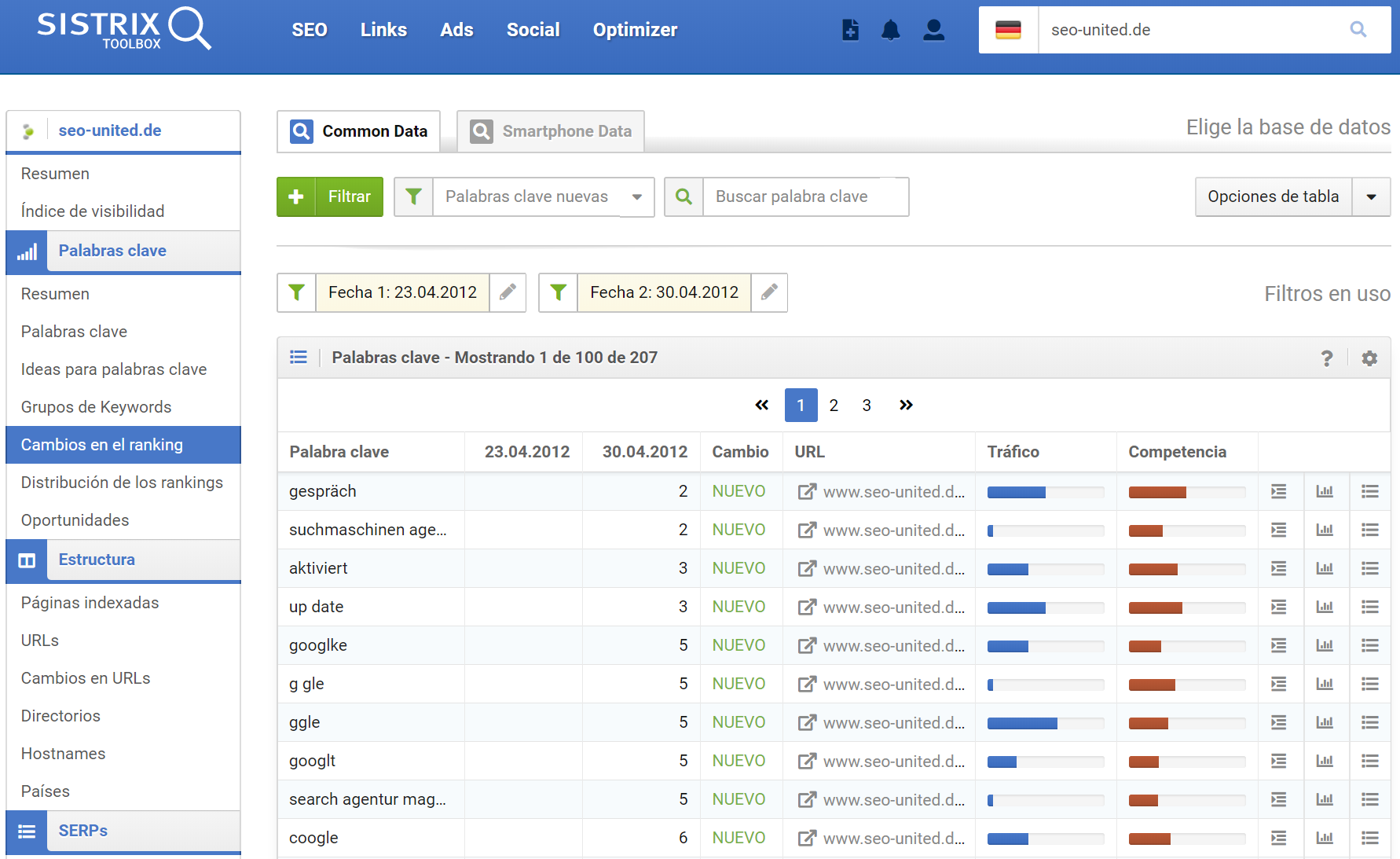
Task: Switch to the Smartphone Data tab
Action: tap(551, 131)
